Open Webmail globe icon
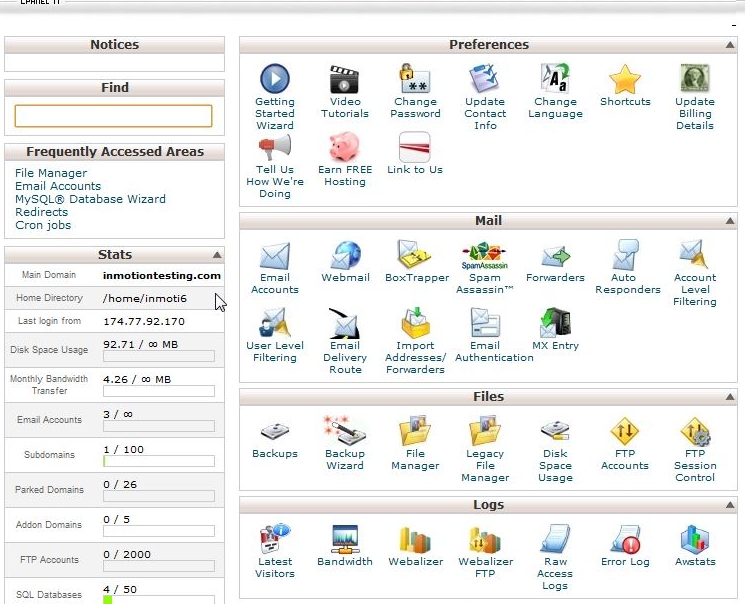This screenshot has width=745, height=604. click(345, 255)
